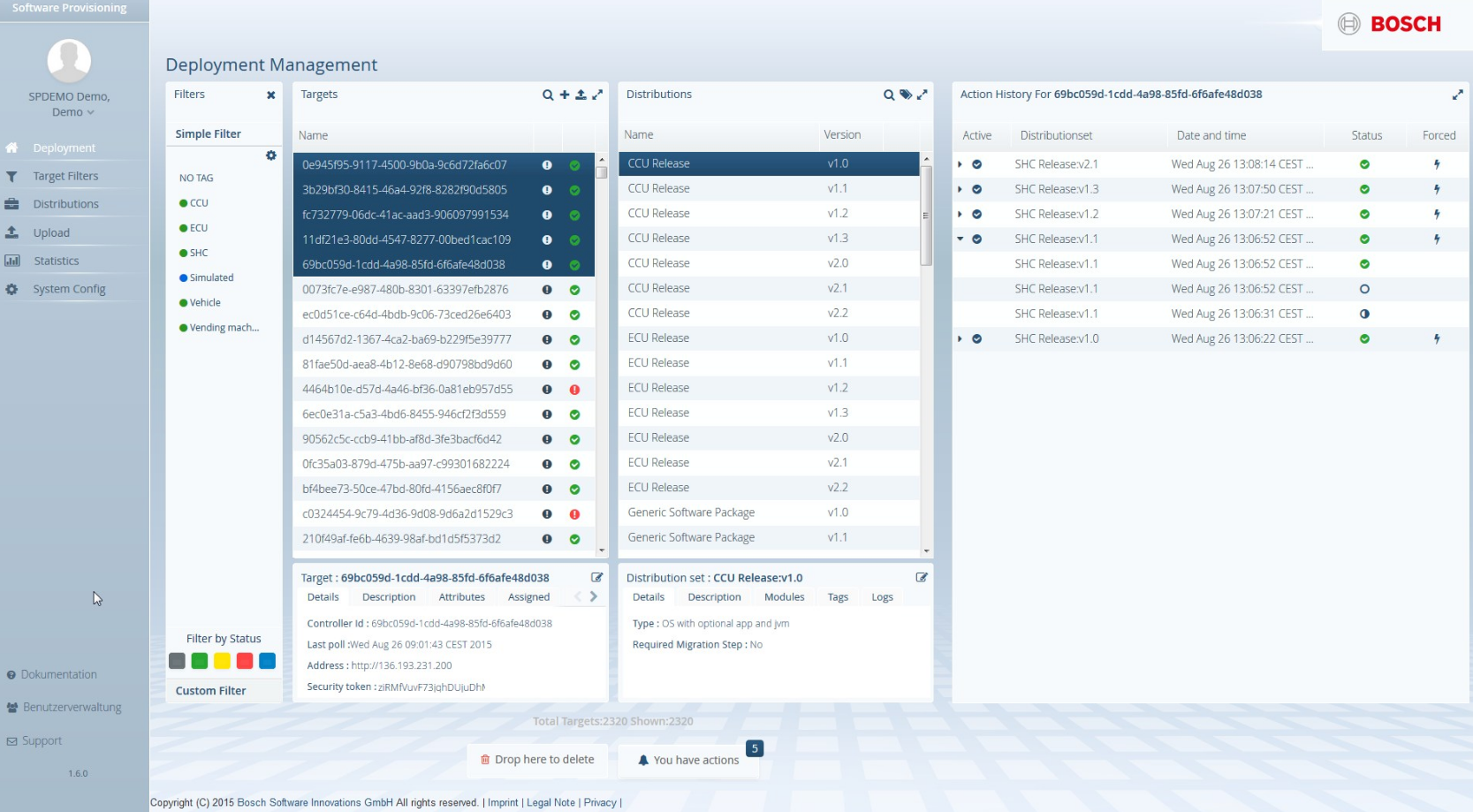Image resolution: width=1473 pixels, height=812 pixels.
Task: Open Dokumentation link
Action: 52,675
